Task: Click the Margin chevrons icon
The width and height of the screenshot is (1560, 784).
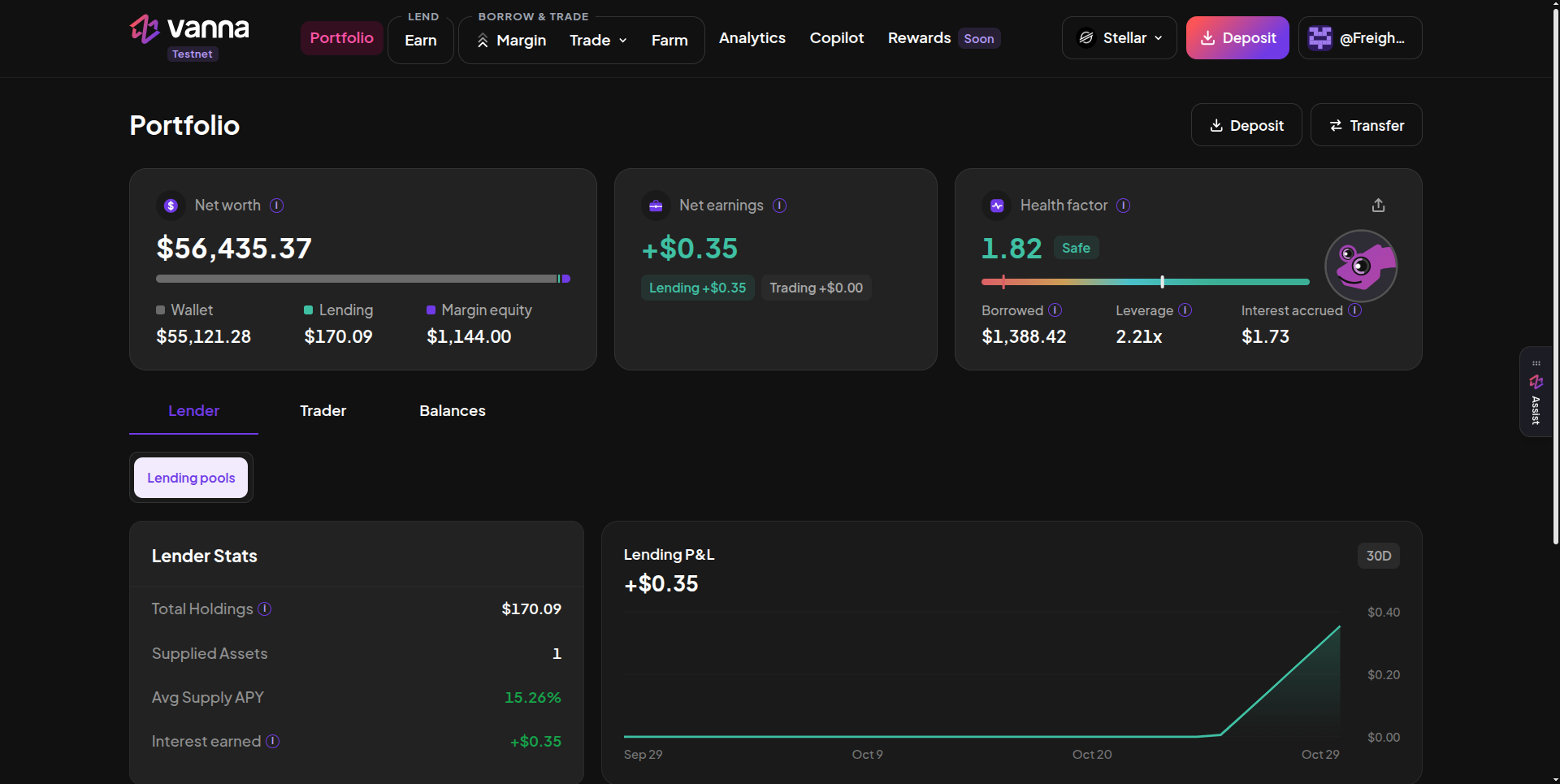Action: (483, 41)
